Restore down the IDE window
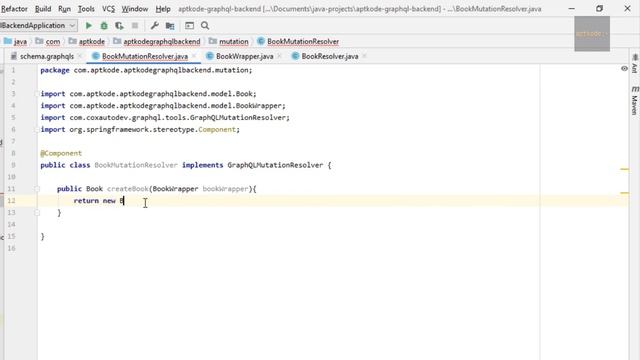This screenshot has width=640, height=360. 599,9
